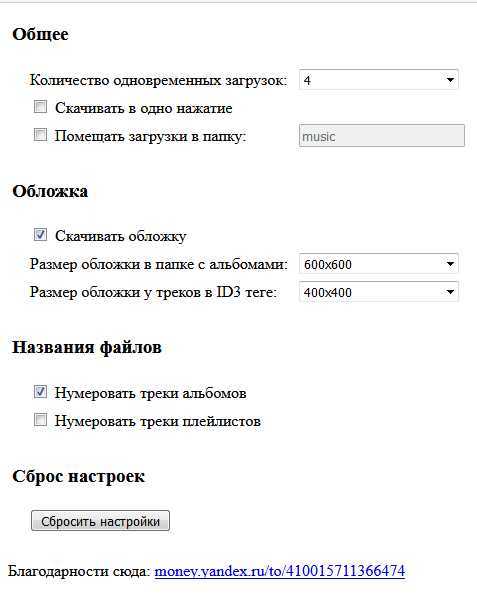Click the 'Сбросить настройки' button
The width and height of the screenshot is (477, 611).
101,521
